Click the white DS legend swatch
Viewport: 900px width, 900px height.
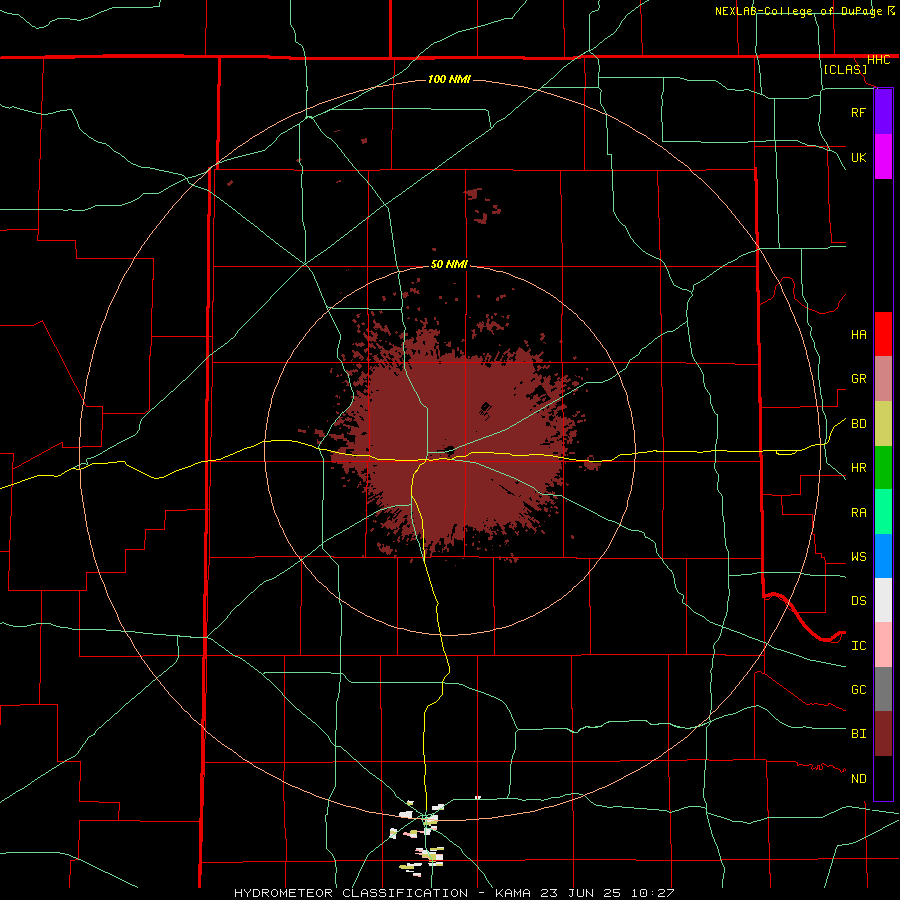click(x=883, y=600)
